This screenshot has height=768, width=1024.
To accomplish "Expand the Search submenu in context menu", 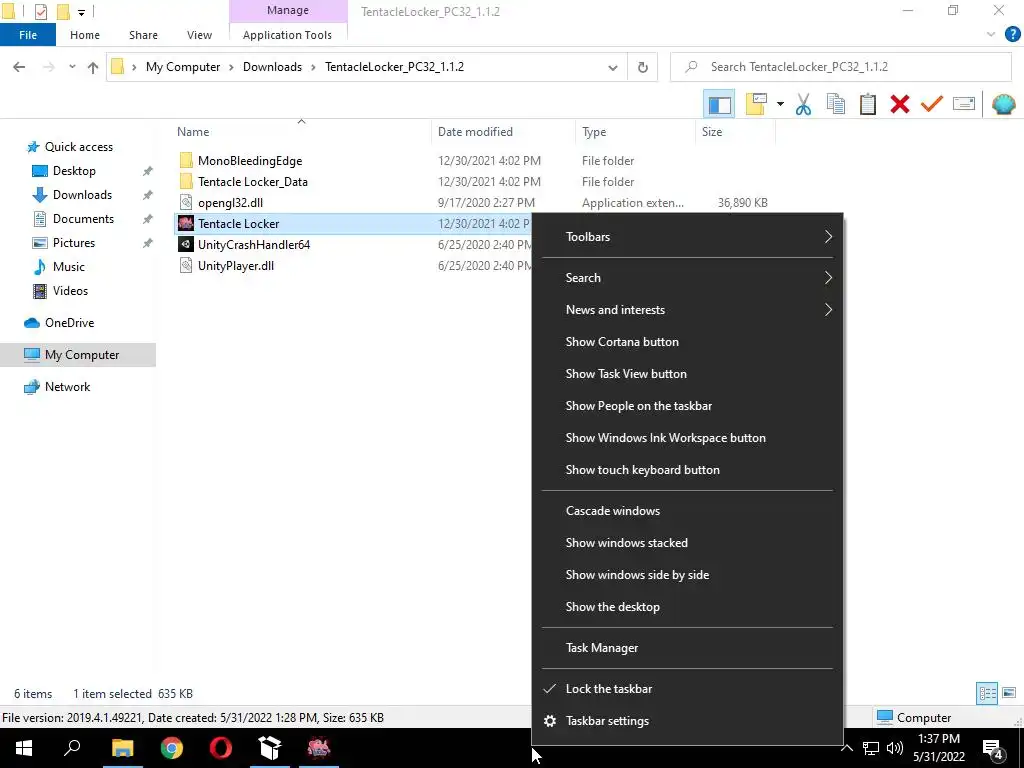I will click(687, 278).
